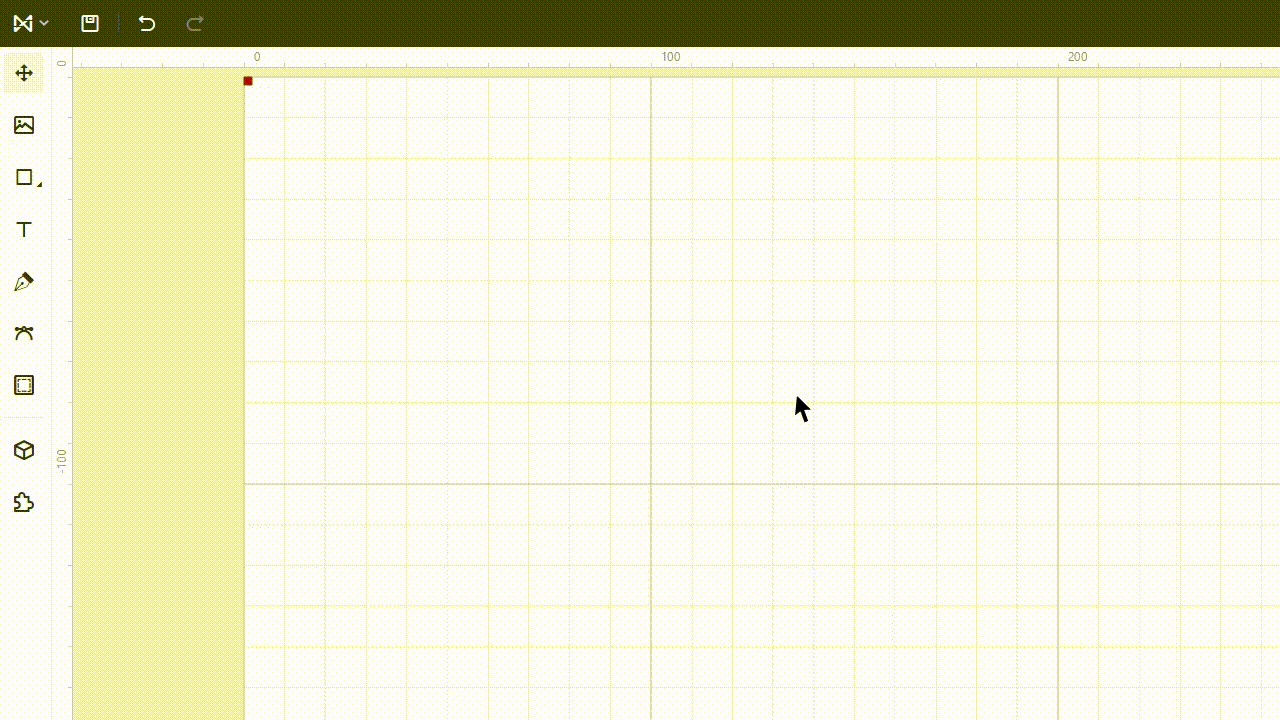
Task: Click the 100 mark on horizontal ruler
Action: [671, 57]
